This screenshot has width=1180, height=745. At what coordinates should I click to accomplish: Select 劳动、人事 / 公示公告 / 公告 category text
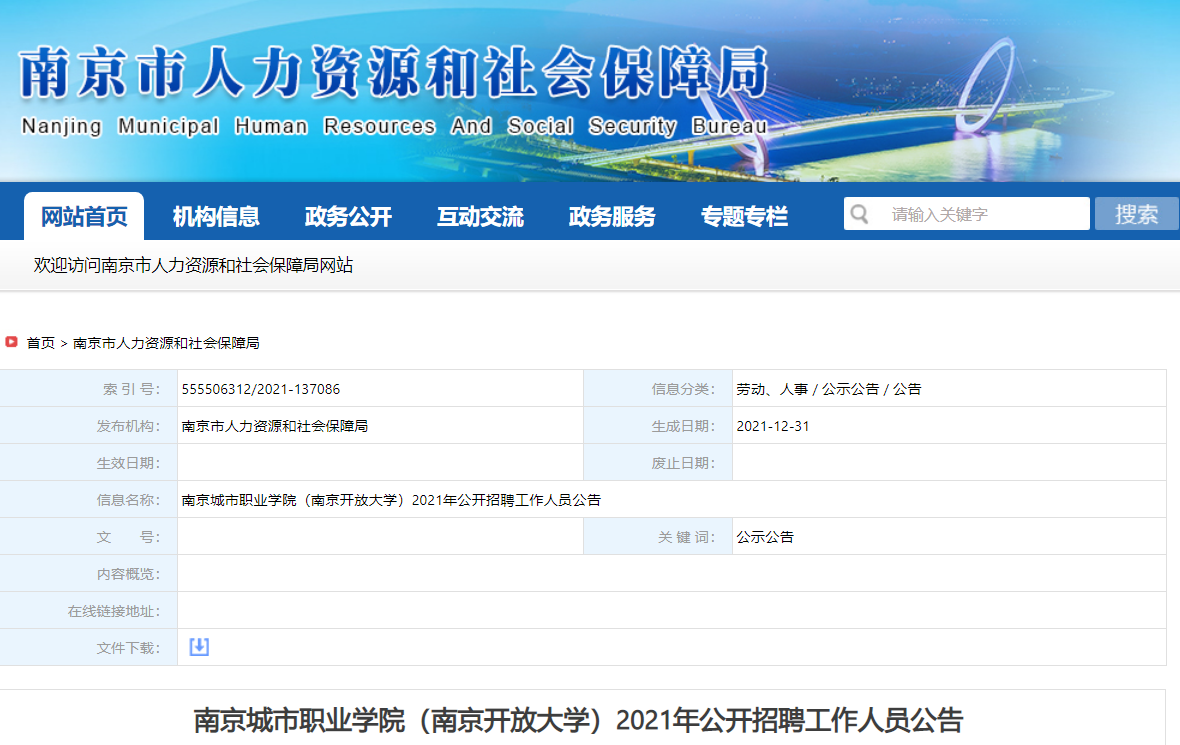coord(829,389)
